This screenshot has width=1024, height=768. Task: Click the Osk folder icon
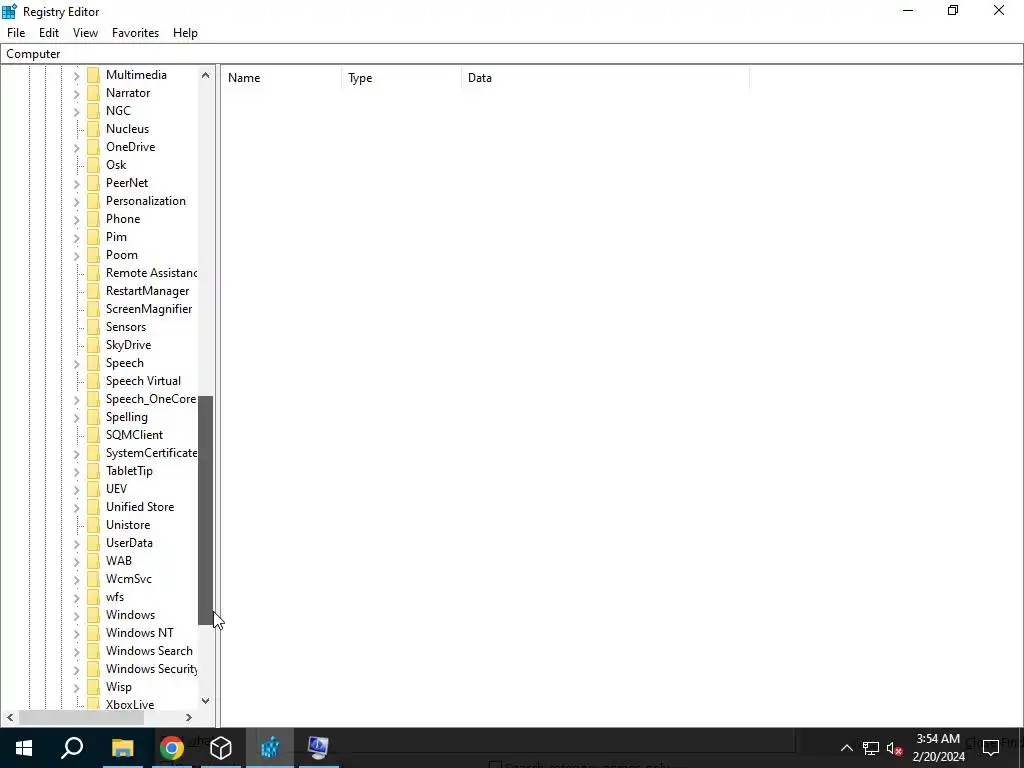click(x=93, y=165)
